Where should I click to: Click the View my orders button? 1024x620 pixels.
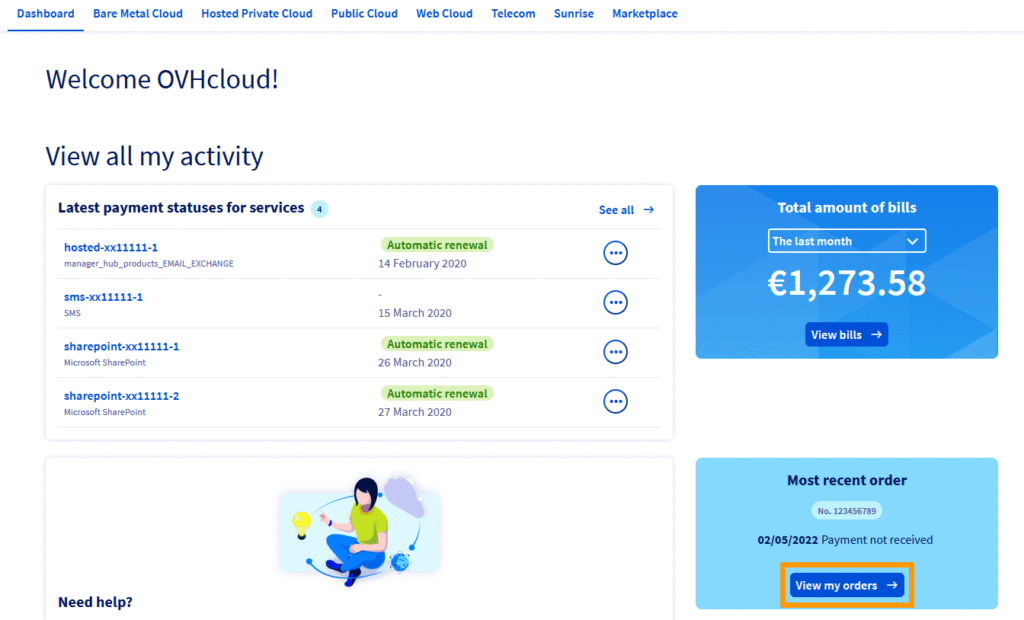846,585
